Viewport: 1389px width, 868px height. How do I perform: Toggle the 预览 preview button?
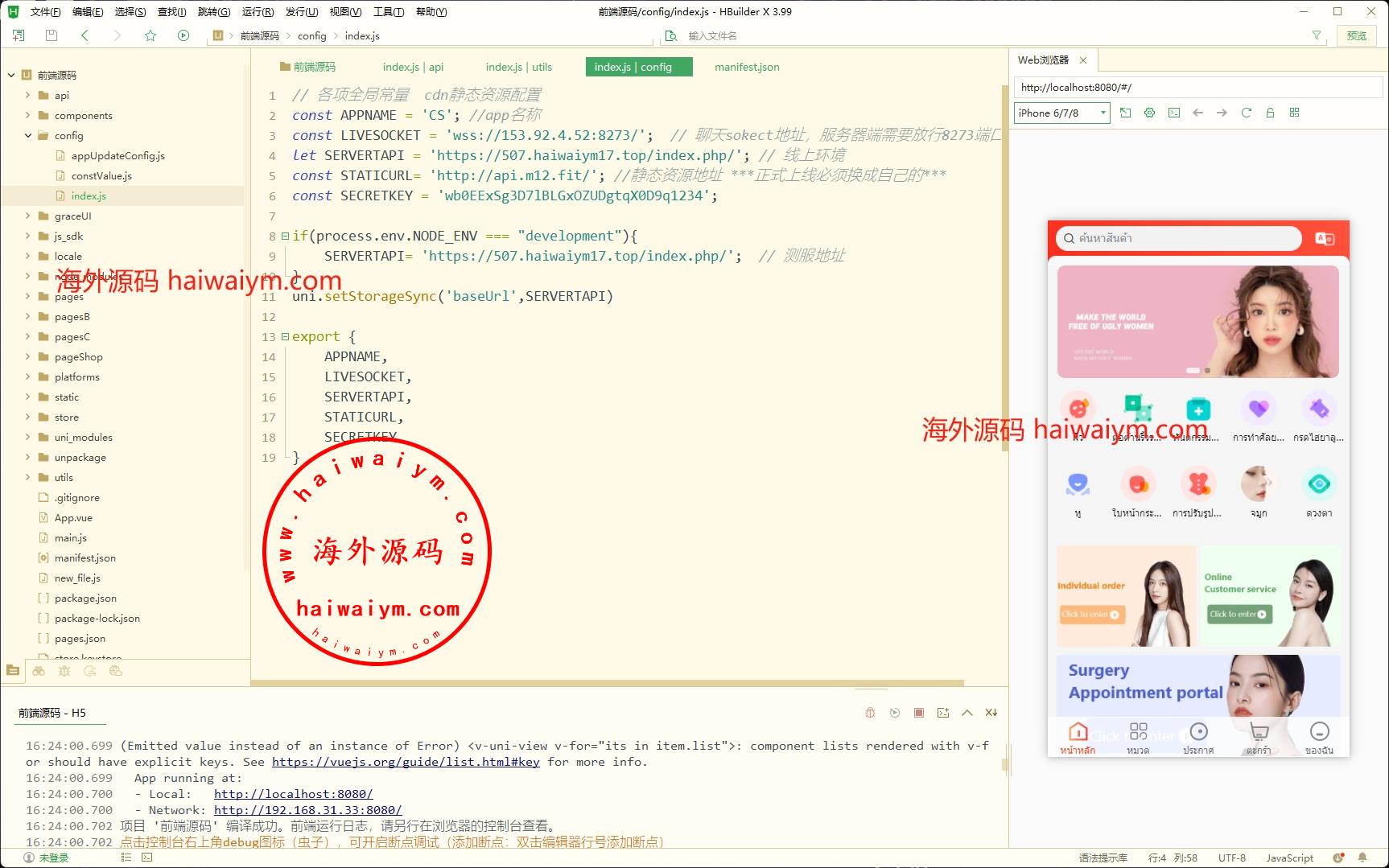coord(1357,35)
